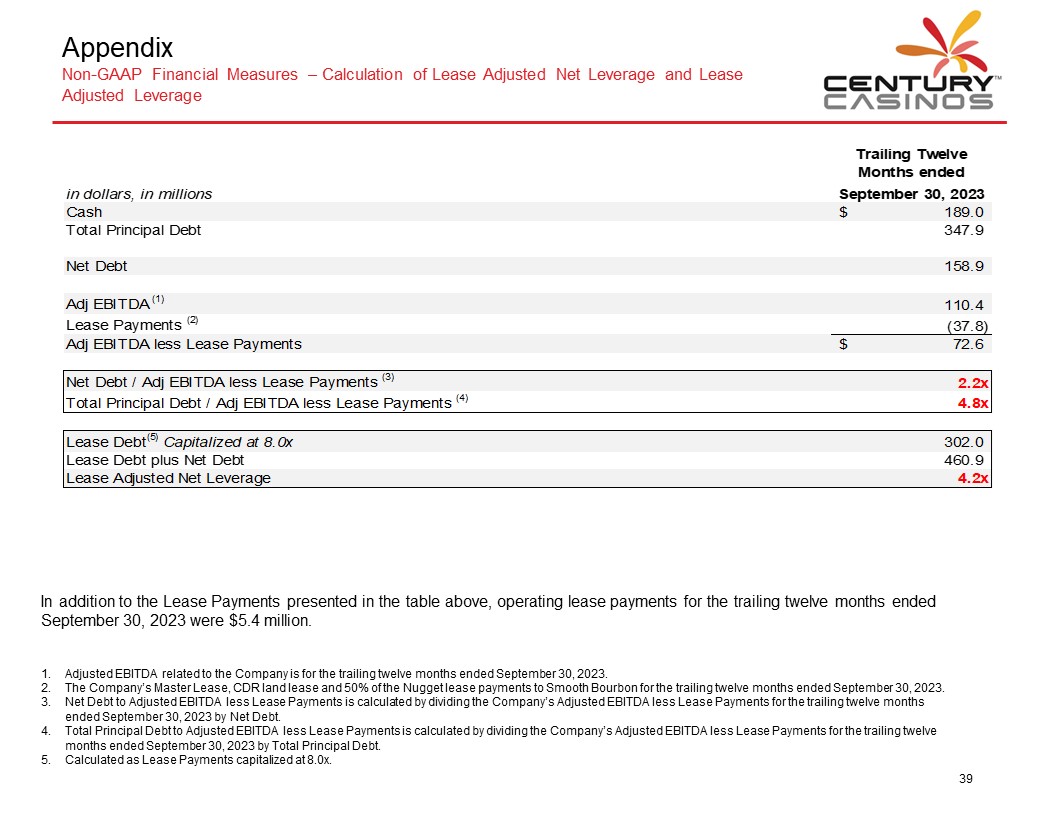This screenshot has height=816, width=1056.
Task: Click the value 460.9
Action: tap(964, 460)
